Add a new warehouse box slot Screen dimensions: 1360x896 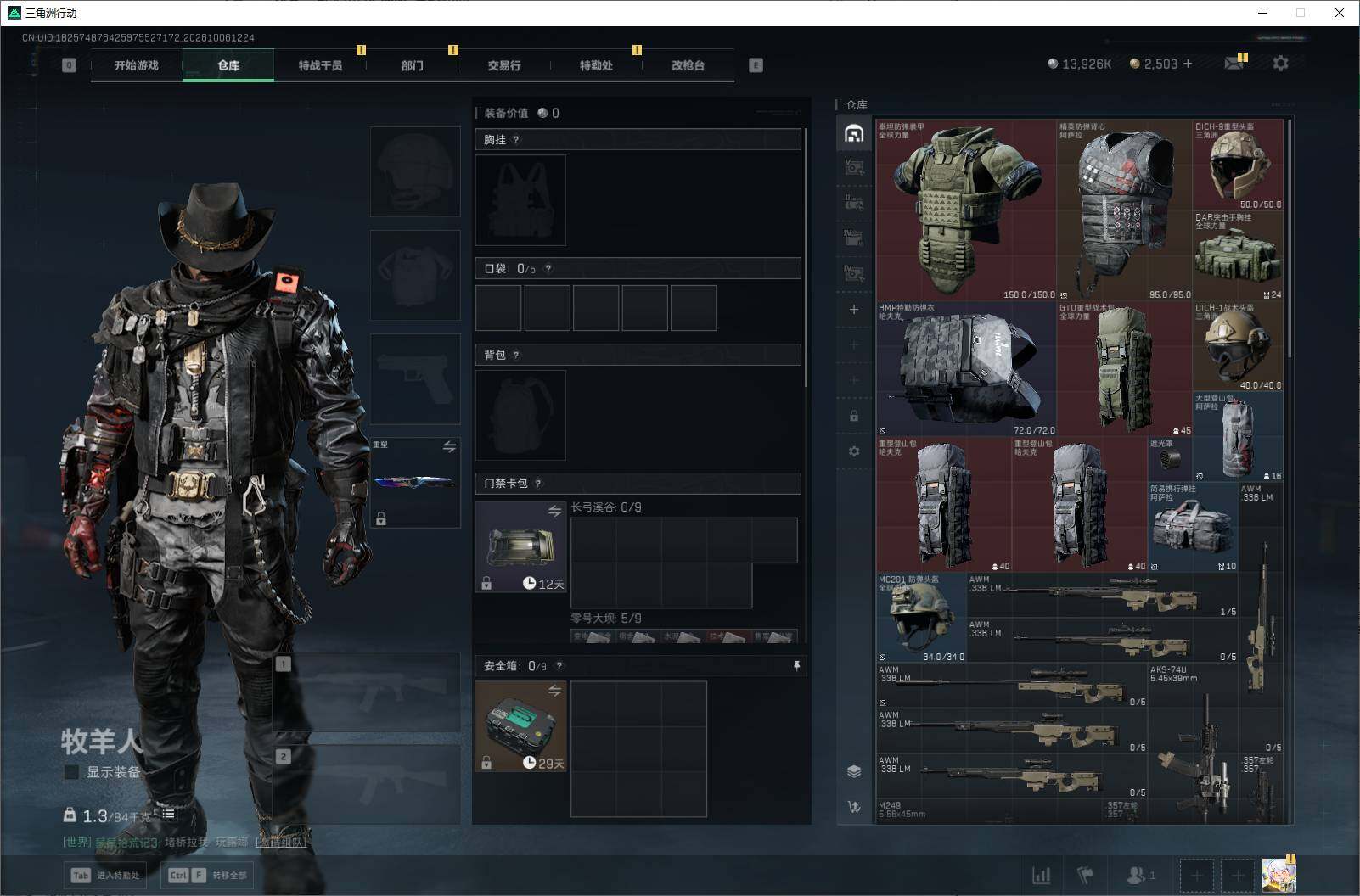pos(854,310)
